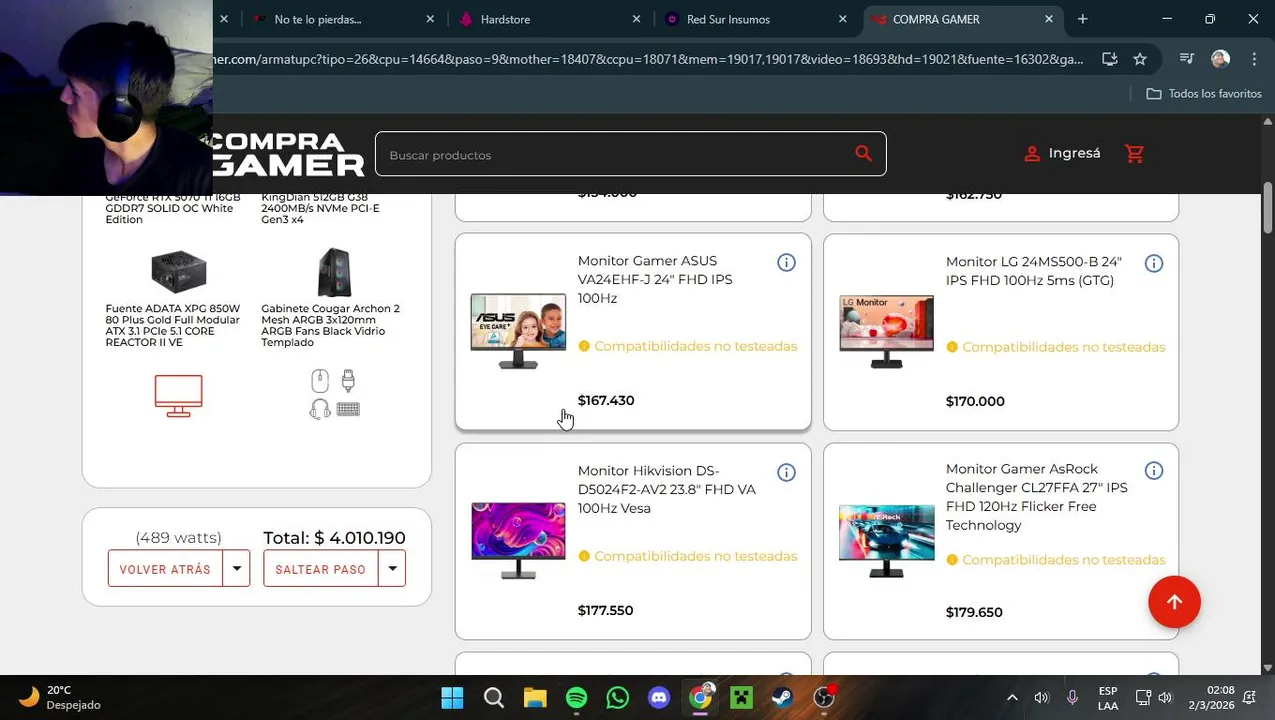The width and height of the screenshot is (1275, 720).
Task: Click the VOLVER ATRÁS button
Action: (166, 568)
